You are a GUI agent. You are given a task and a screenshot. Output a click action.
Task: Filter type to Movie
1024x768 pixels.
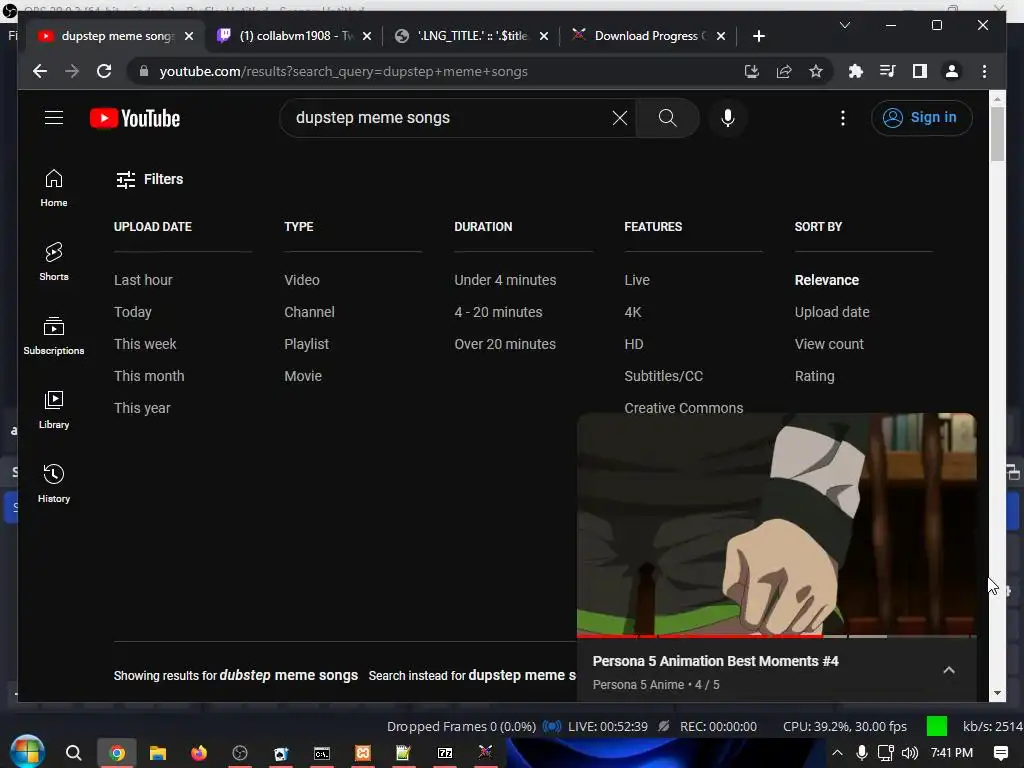tap(303, 376)
